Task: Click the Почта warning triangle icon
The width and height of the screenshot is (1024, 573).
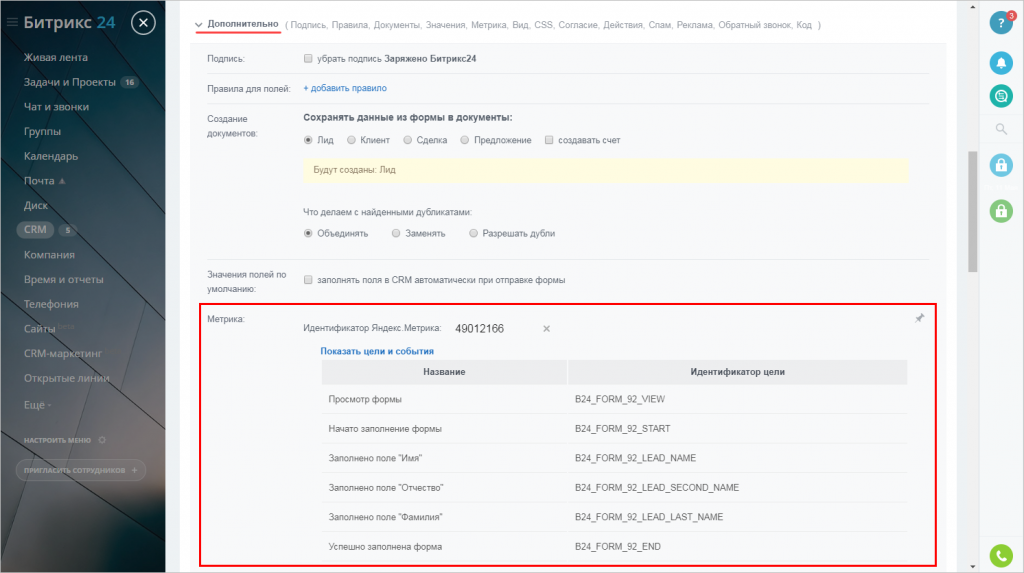Action: 62,181
